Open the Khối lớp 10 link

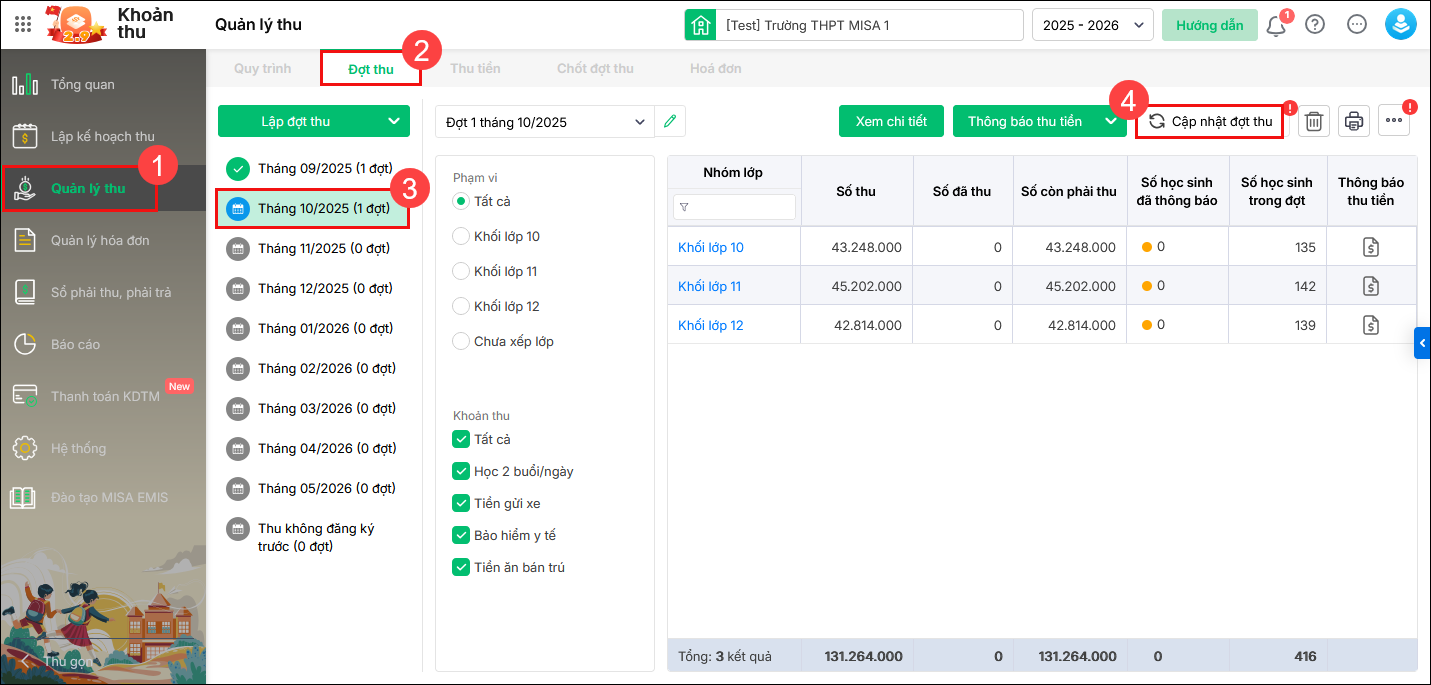711,247
